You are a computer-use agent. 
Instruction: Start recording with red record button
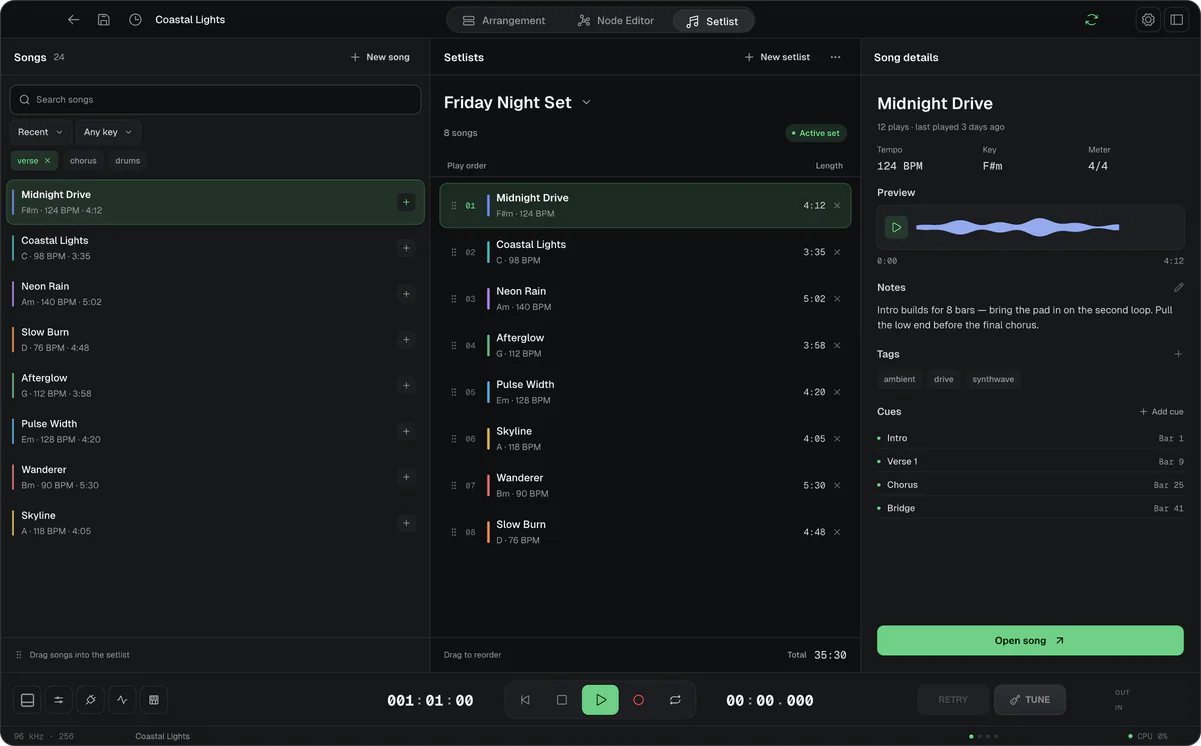pyautogui.click(x=638, y=700)
